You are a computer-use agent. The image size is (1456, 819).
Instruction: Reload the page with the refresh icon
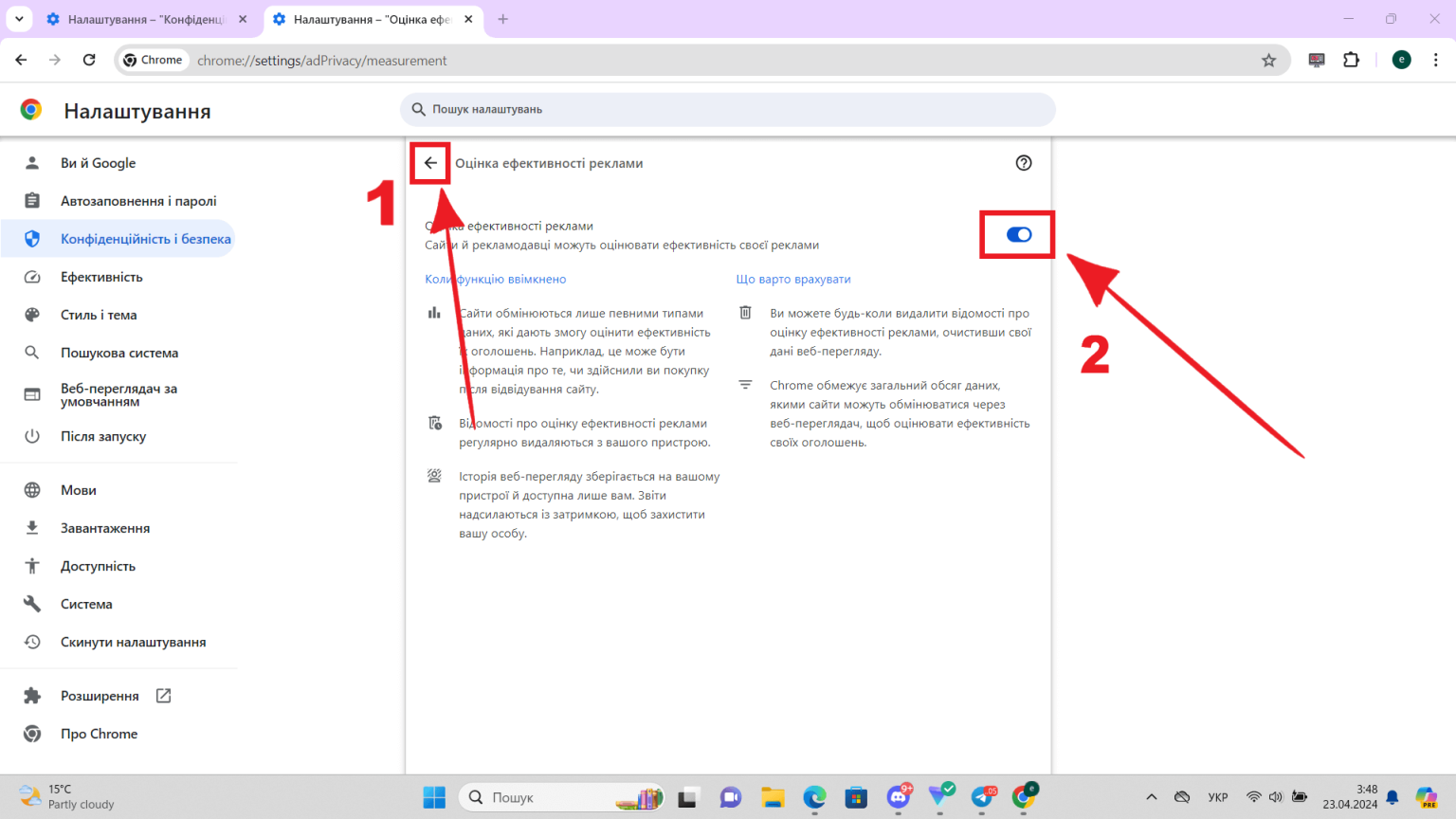point(89,60)
